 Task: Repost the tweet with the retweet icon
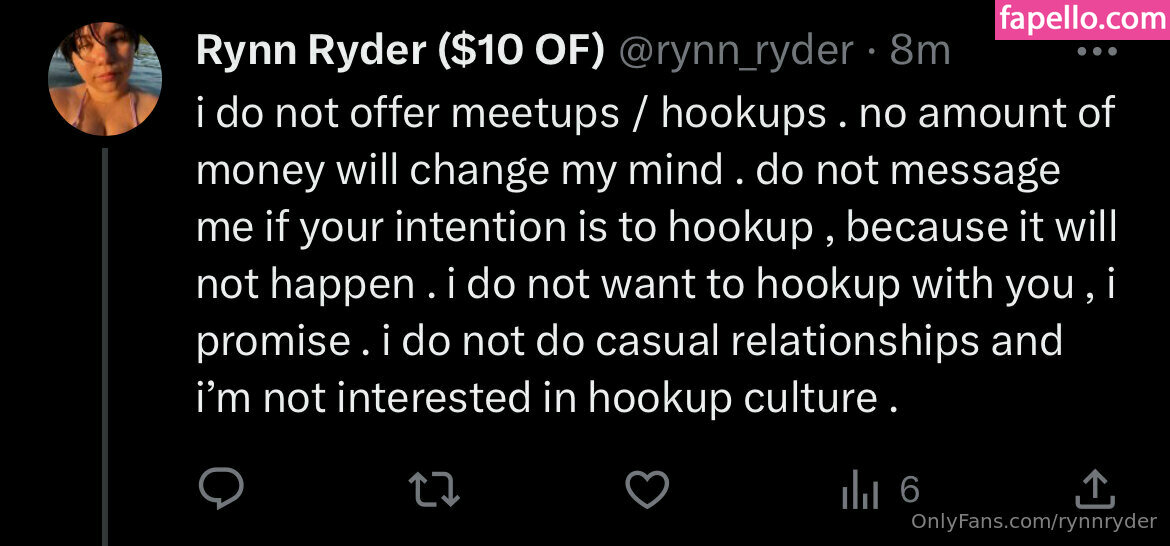pos(435,489)
